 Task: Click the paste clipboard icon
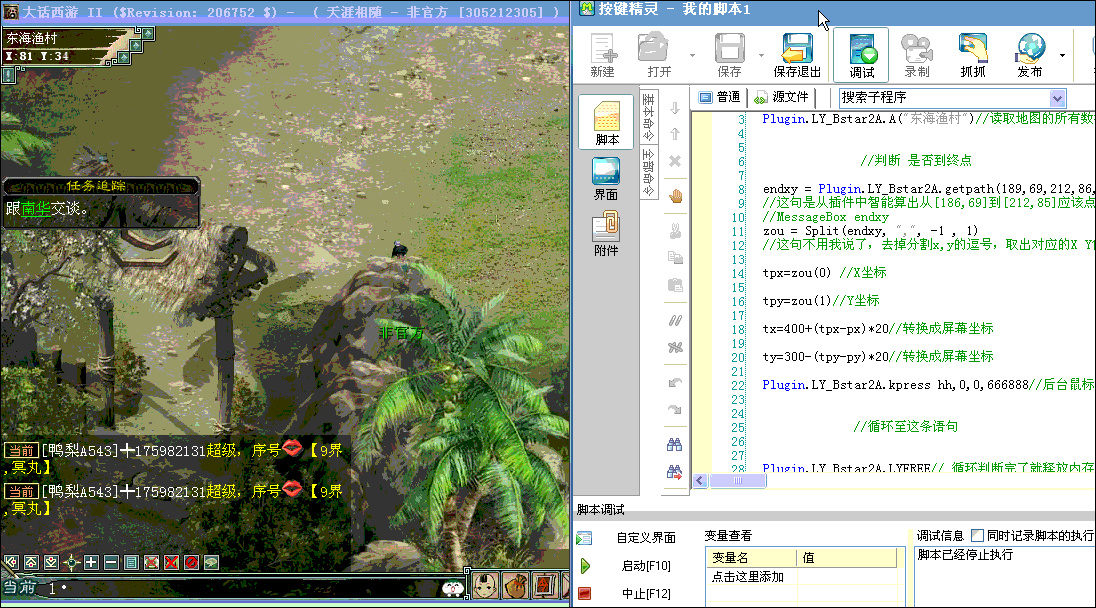click(x=675, y=285)
